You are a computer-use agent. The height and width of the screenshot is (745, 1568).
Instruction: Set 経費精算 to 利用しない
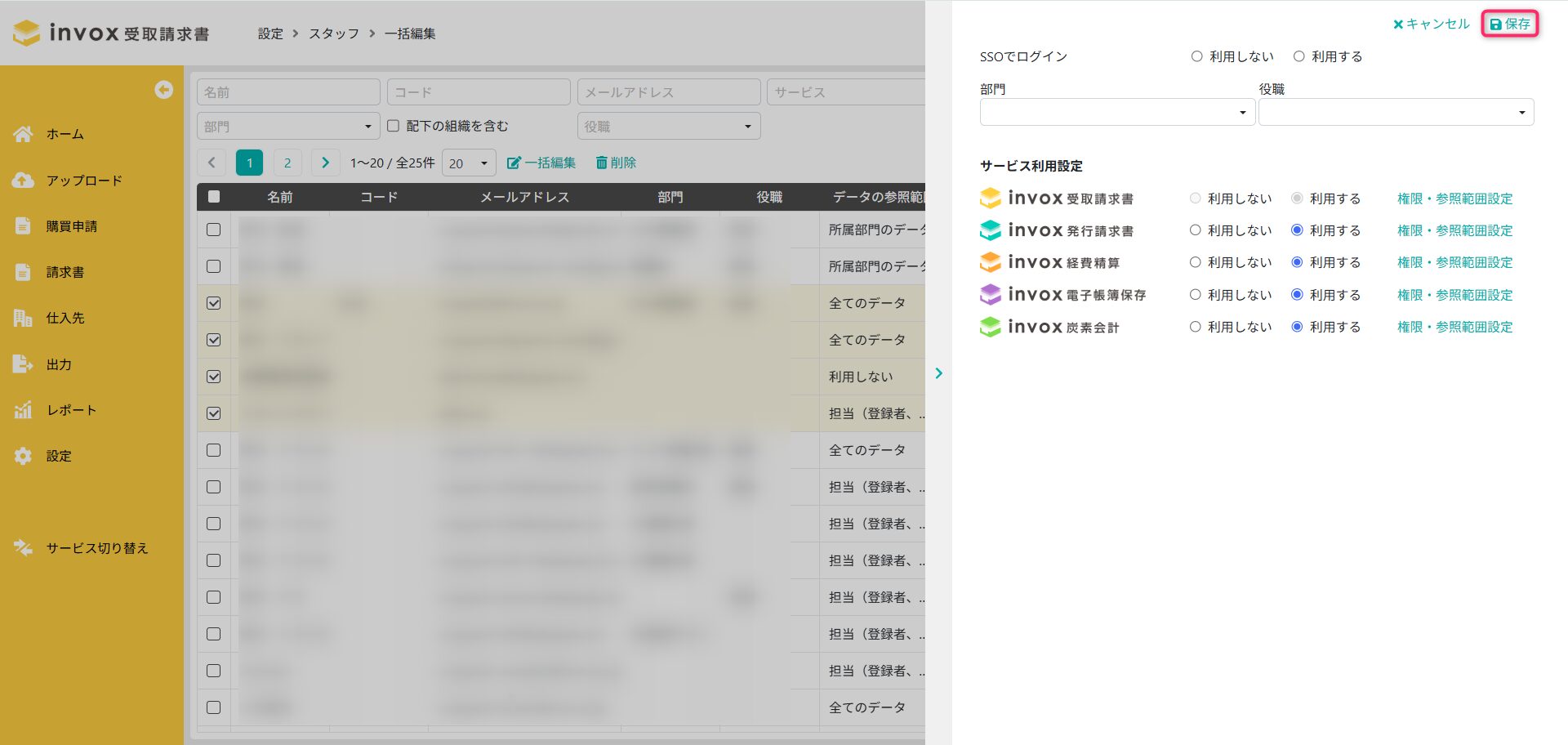coord(1195,262)
